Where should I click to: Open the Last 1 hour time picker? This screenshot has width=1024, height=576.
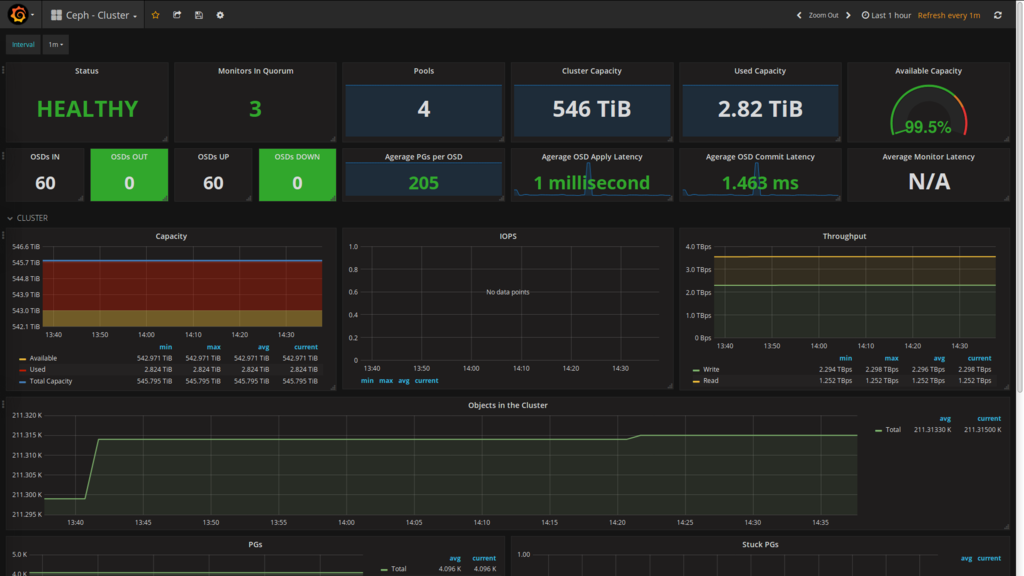point(890,15)
